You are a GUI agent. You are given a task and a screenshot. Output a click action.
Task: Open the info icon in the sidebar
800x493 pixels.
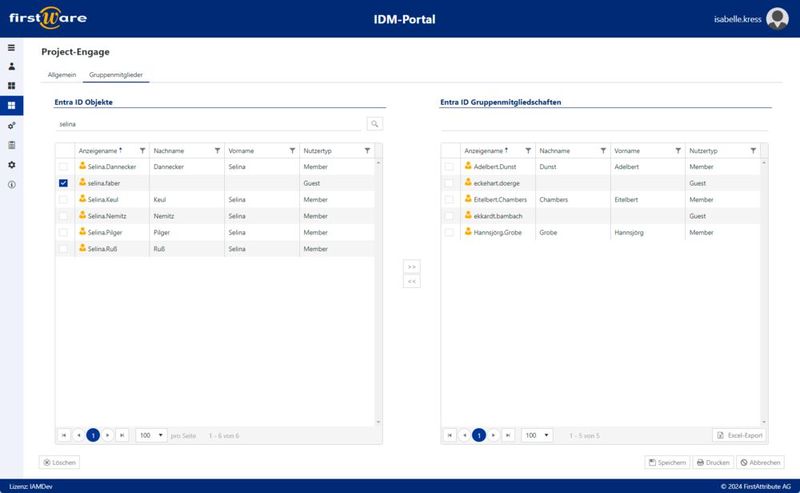tap(11, 185)
